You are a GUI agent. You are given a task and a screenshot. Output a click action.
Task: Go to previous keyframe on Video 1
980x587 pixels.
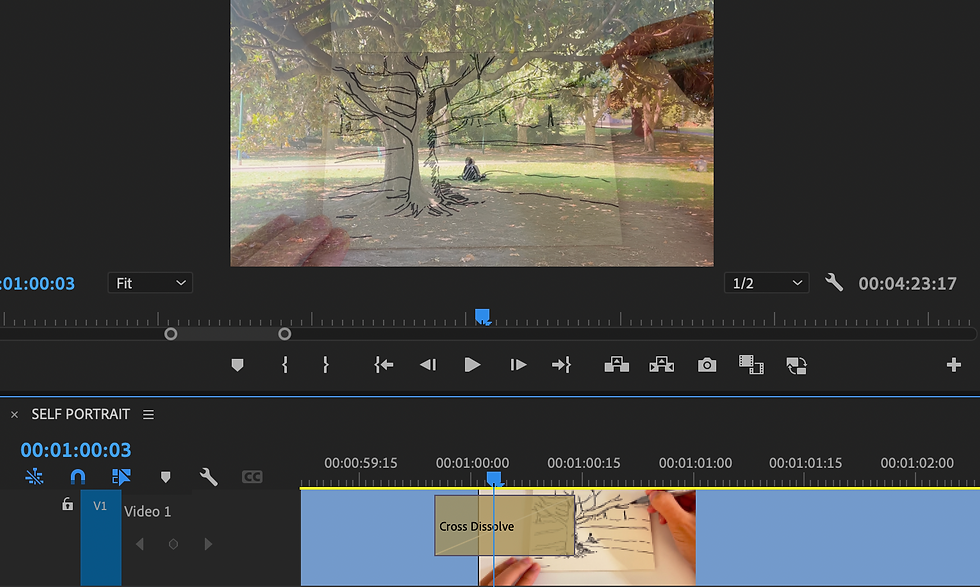tap(140, 544)
